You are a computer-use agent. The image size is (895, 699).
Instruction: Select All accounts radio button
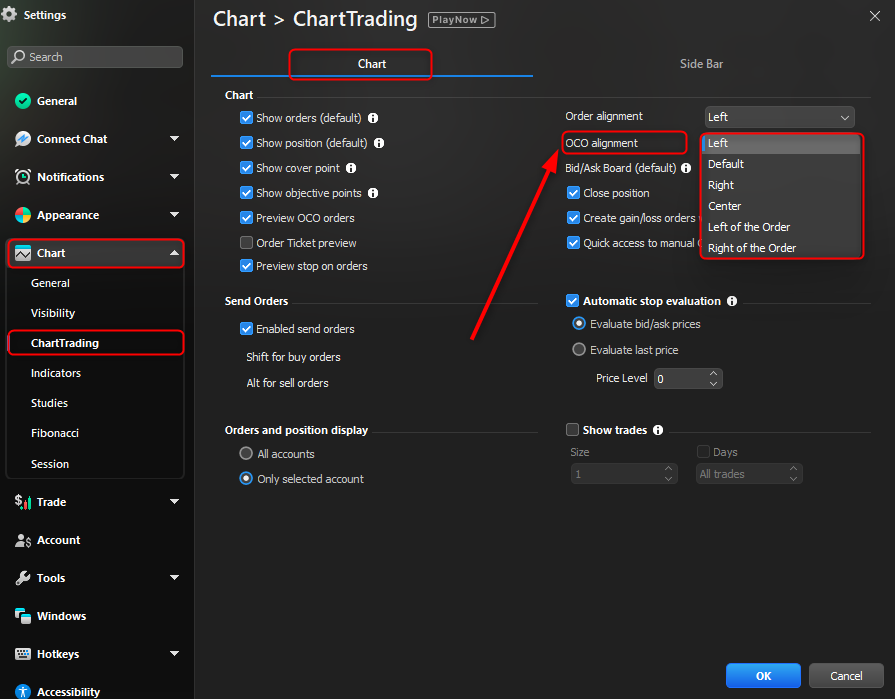(x=246, y=454)
